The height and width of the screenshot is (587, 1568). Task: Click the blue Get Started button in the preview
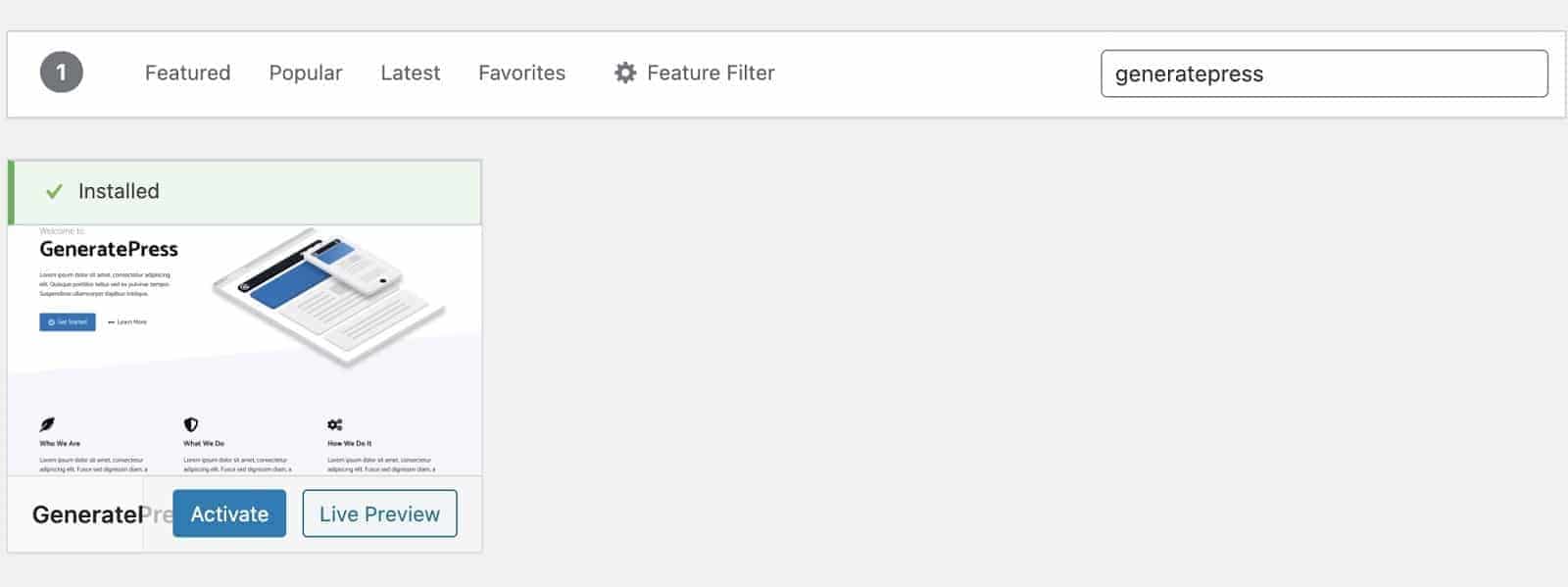click(68, 321)
